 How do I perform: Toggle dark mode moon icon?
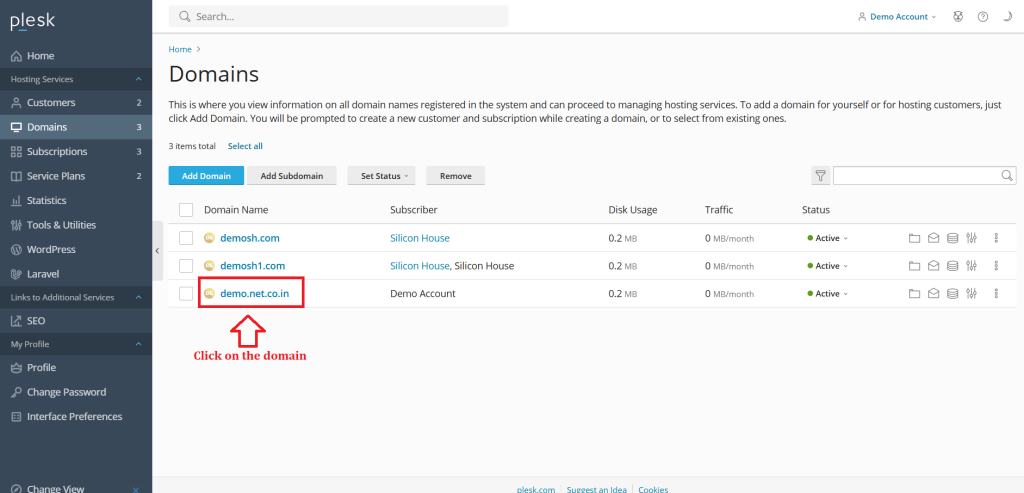pos(1008,17)
